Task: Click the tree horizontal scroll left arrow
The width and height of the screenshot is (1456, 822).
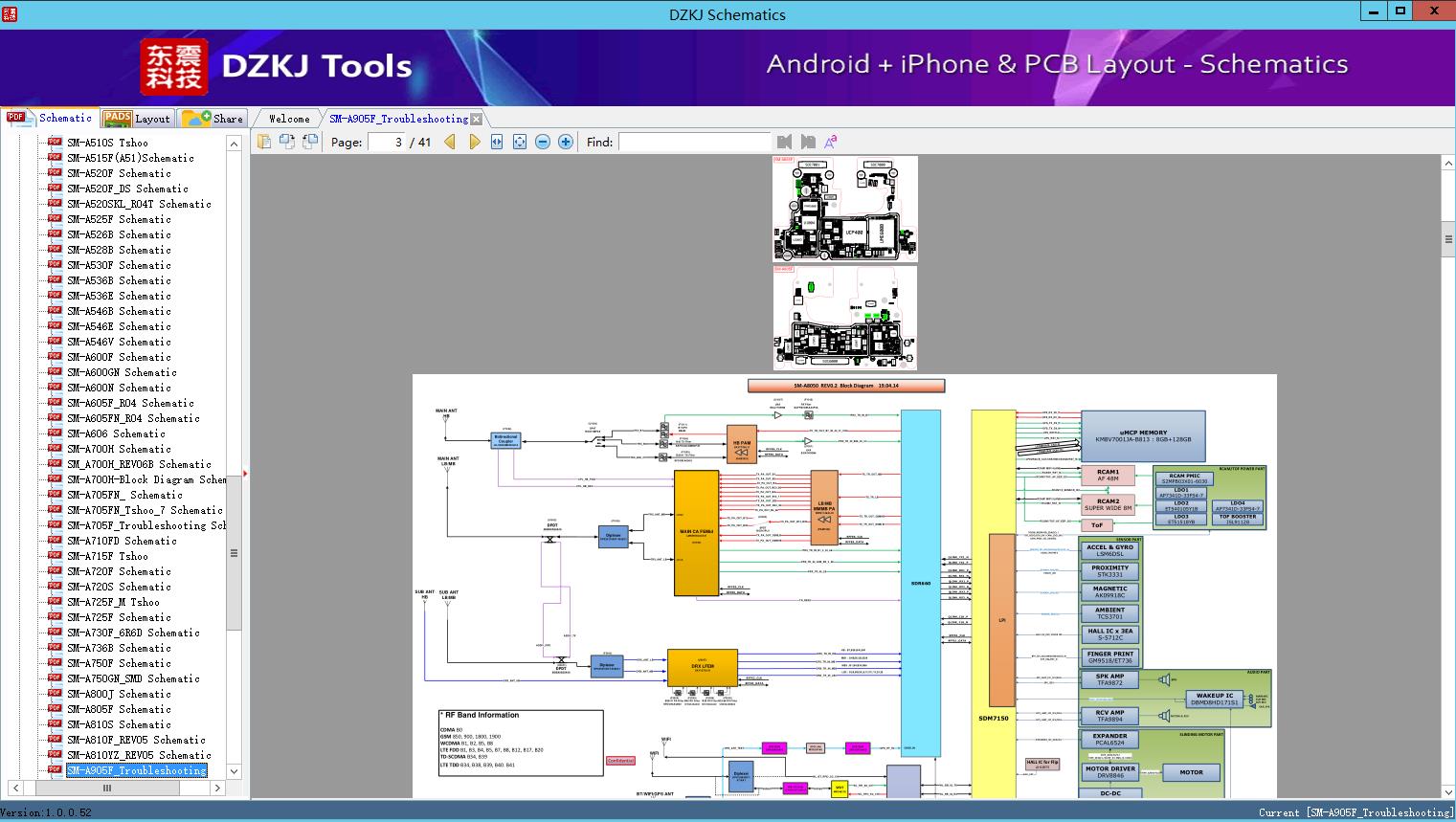Action: [x=13, y=788]
